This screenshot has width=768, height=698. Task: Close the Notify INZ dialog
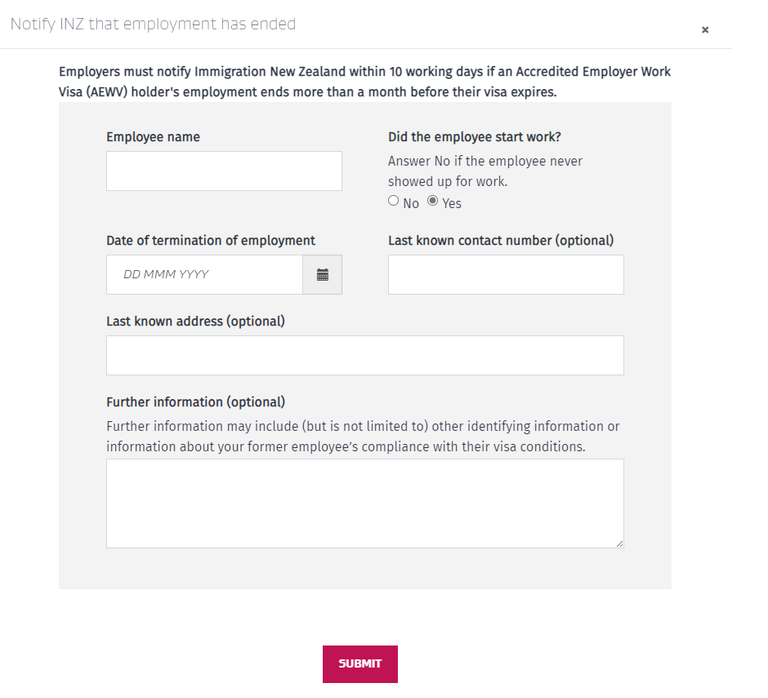(x=705, y=30)
